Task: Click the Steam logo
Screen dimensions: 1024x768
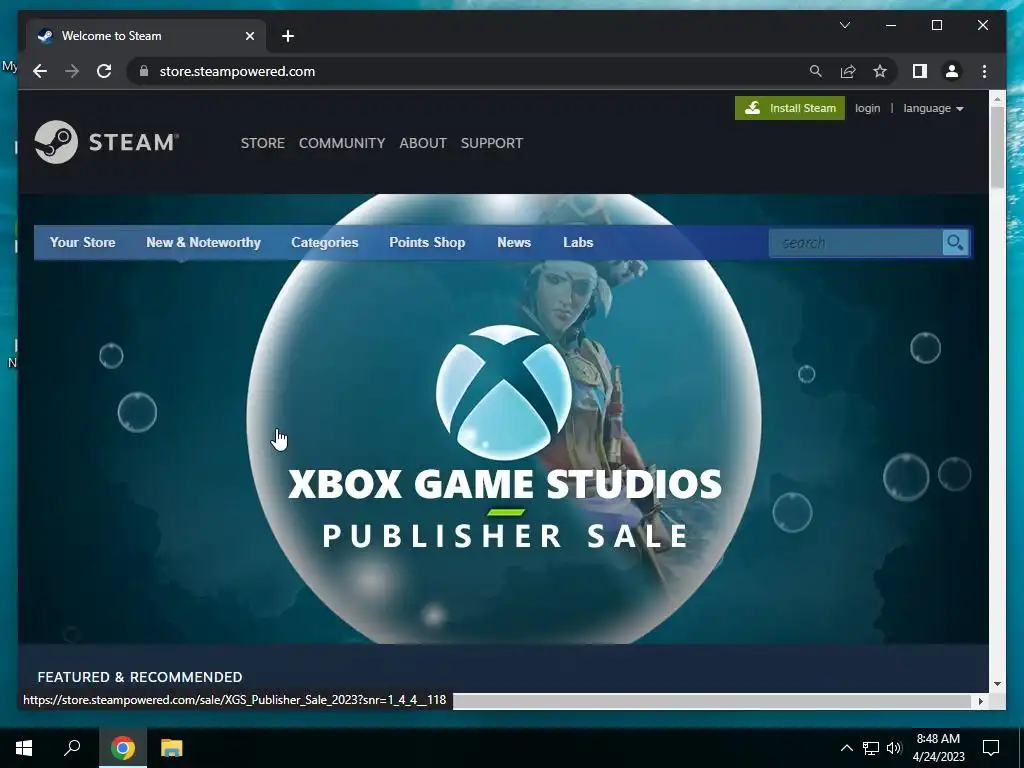Action: 106,142
